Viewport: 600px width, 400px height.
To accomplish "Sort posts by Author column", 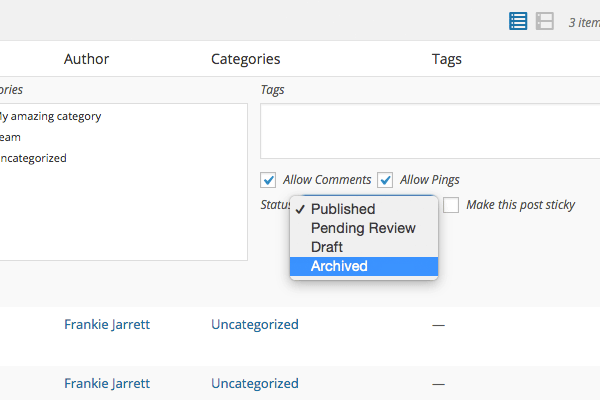I will point(86,59).
